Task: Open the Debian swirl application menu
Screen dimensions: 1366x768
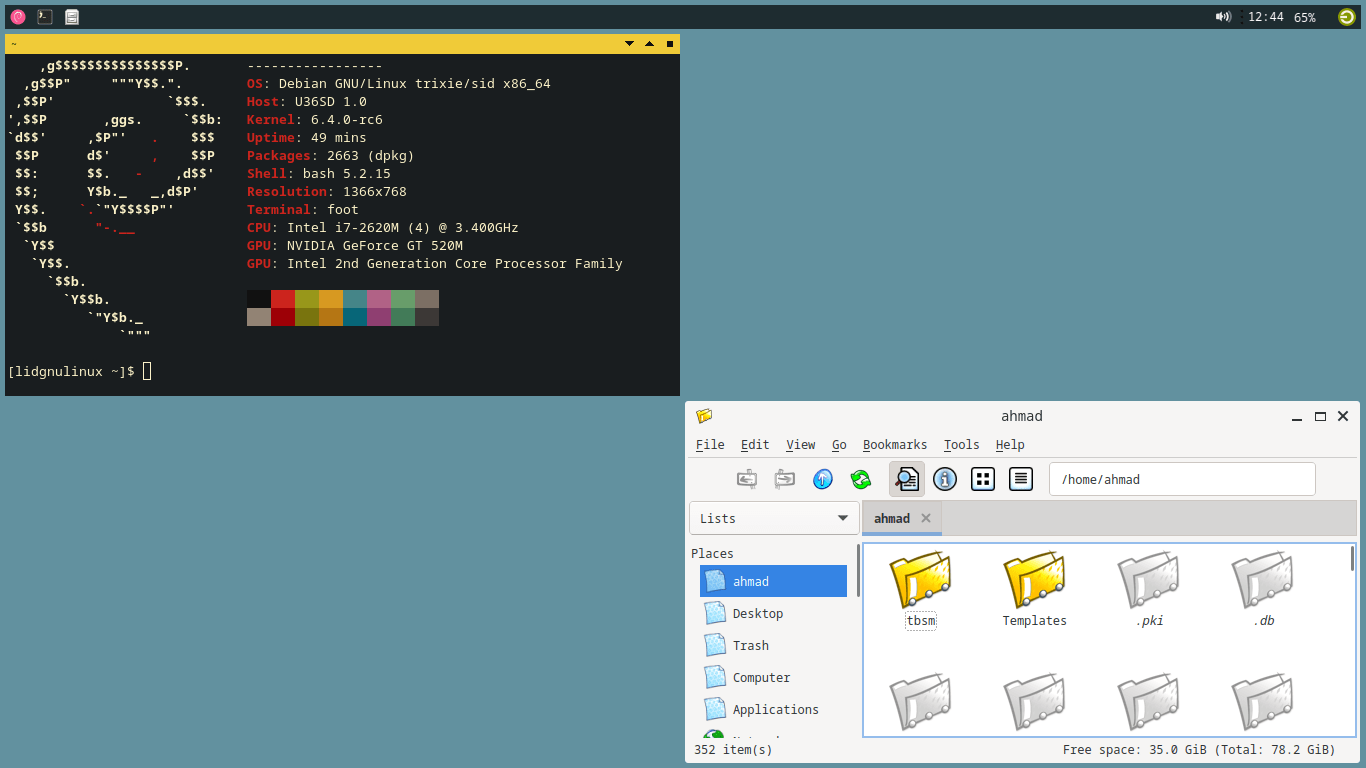Action: [x=18, y=16]
